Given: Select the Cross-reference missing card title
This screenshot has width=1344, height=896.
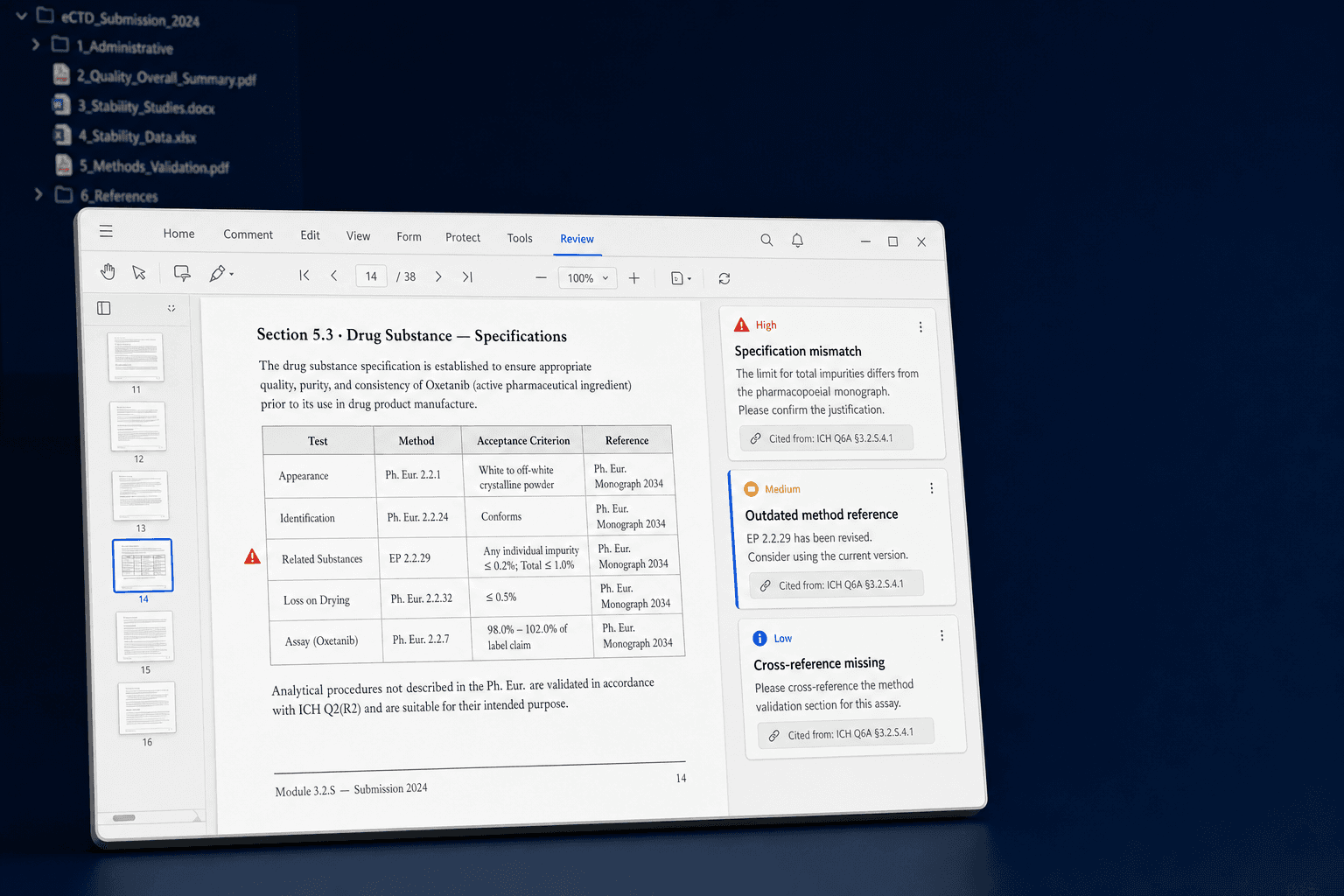Looking at the screenshot, I should click(x=819, y=663).
